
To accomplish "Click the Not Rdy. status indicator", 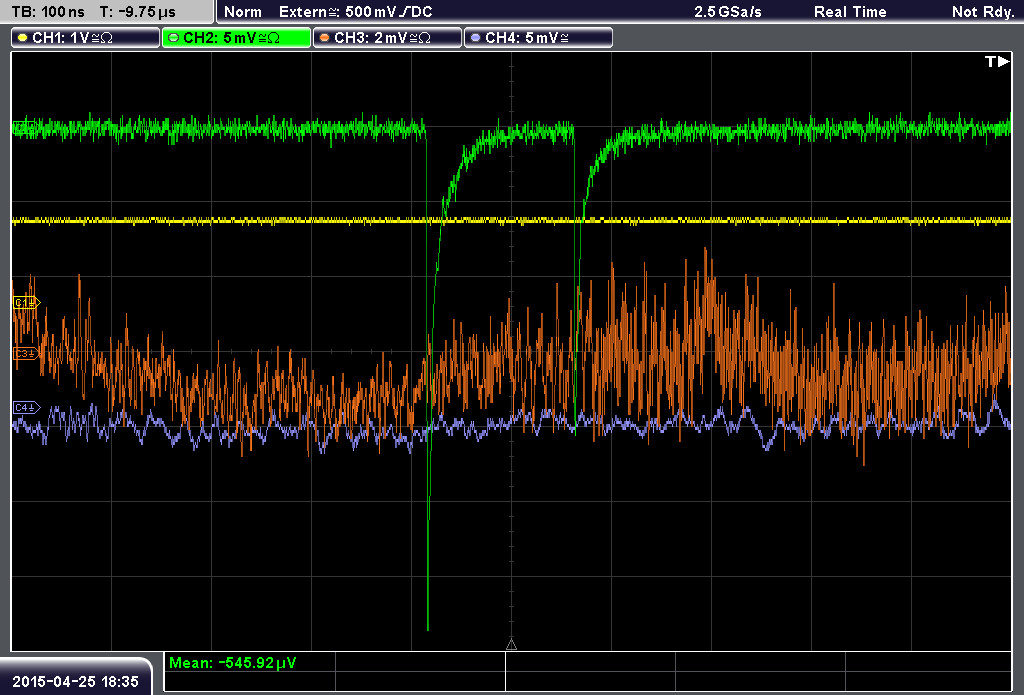I will click(983, 12).
